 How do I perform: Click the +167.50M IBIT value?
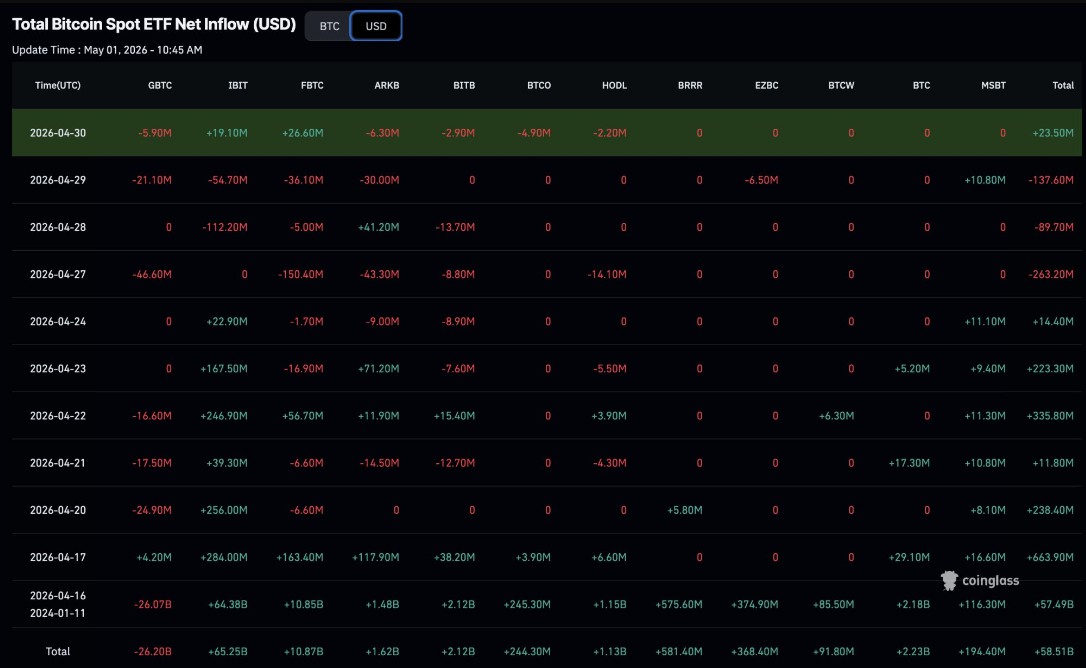[224, 369]
